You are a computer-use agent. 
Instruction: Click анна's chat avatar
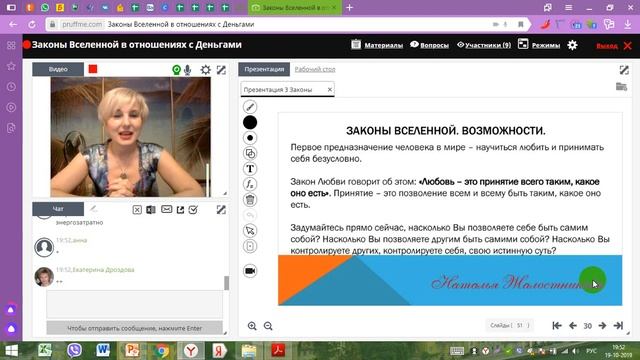tap(44, 247)
